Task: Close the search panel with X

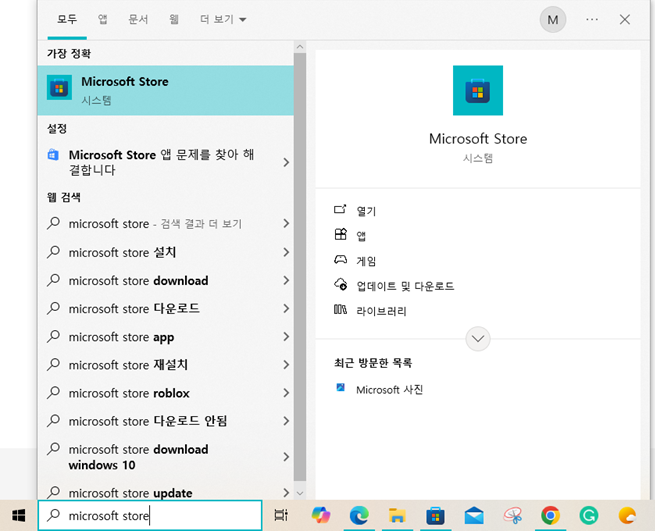Action: 625,20
